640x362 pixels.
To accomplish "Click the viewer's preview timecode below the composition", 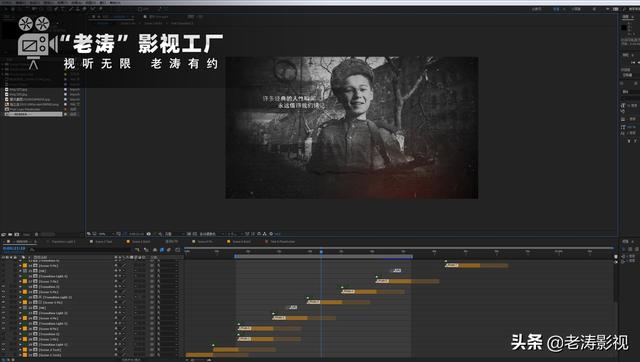I will pyautogui.click(x=137, y=234).
